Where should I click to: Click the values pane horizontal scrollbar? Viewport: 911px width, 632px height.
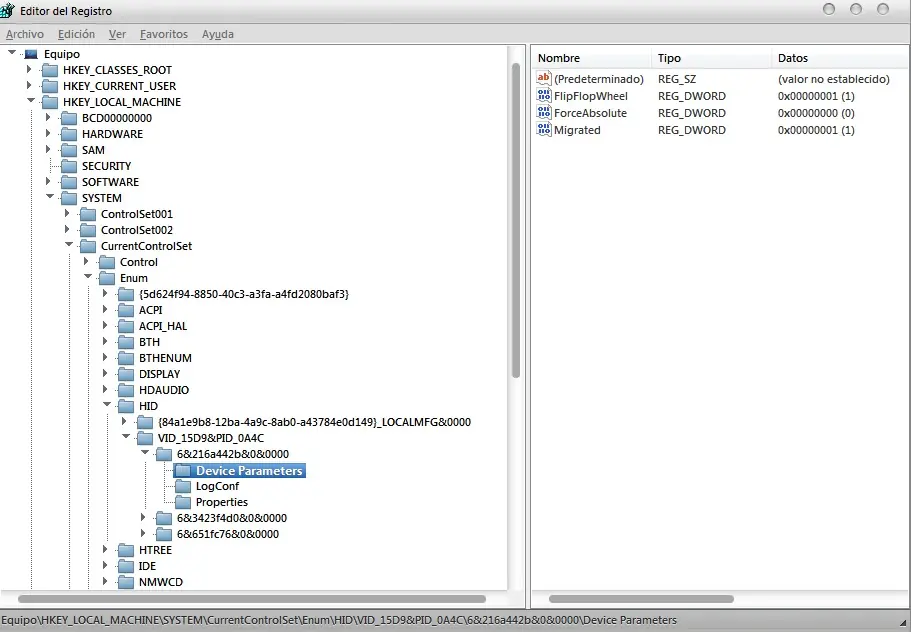tap(641, 599)
